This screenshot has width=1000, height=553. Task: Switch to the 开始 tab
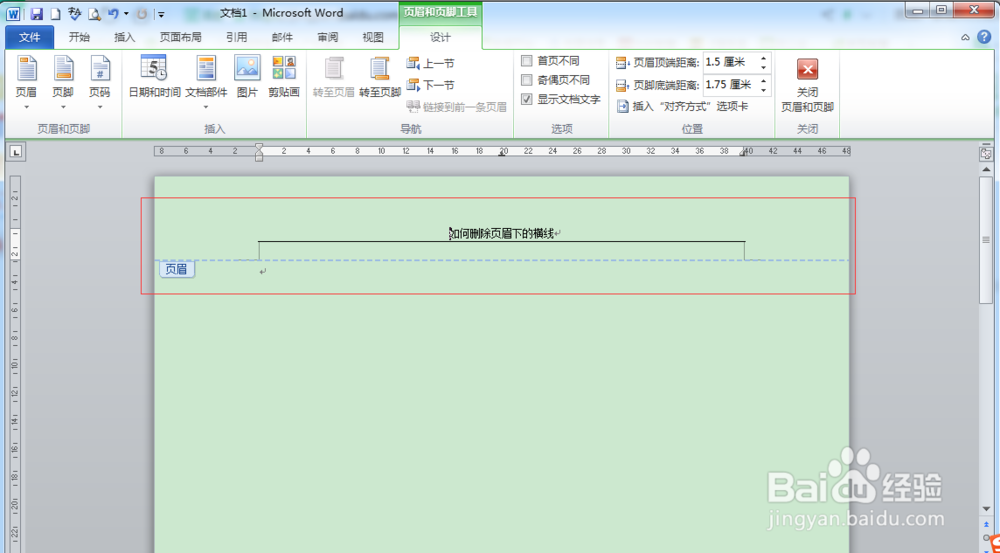click(x=79, y=38)
